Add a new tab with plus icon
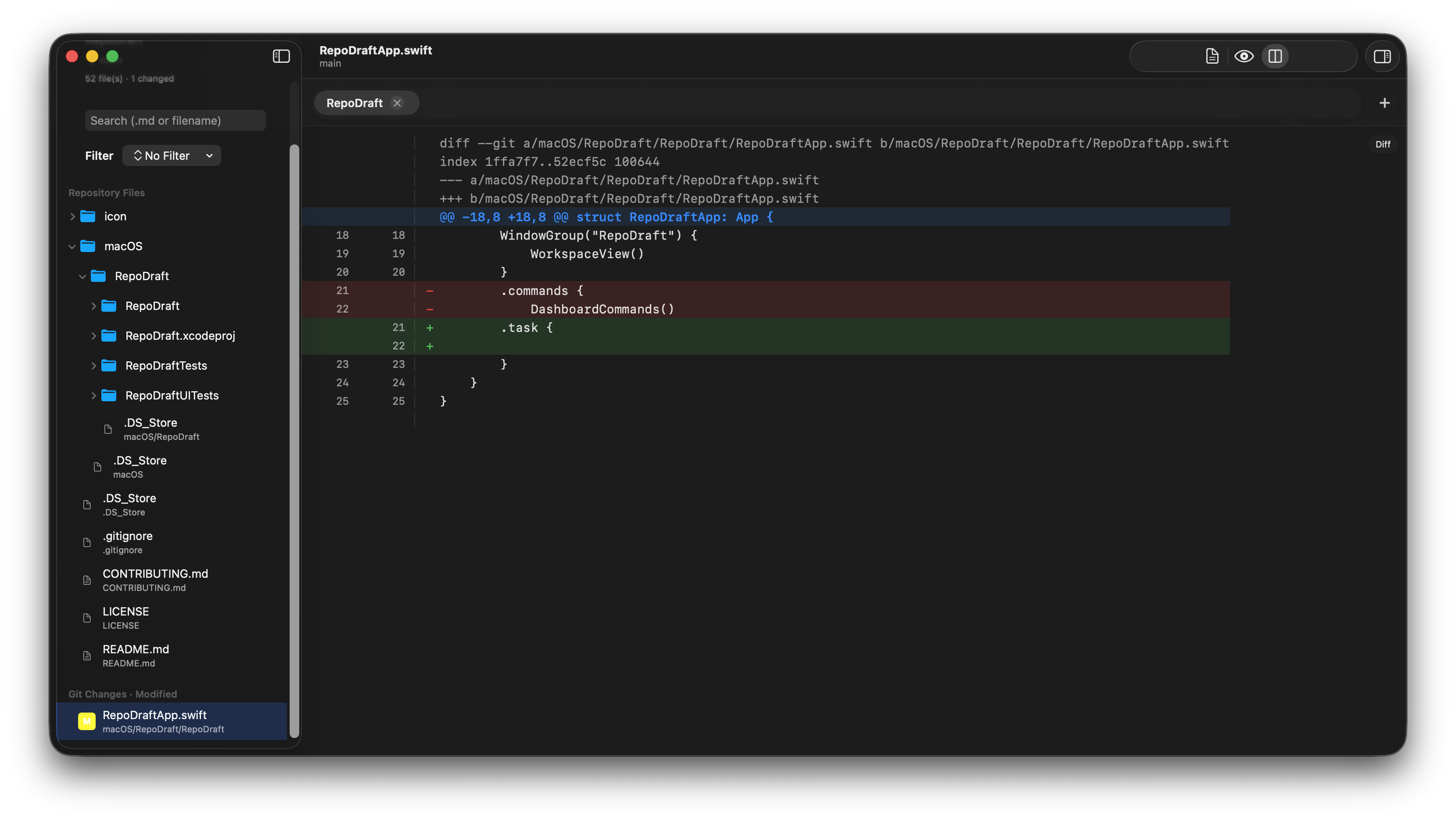 (1384, 103)
